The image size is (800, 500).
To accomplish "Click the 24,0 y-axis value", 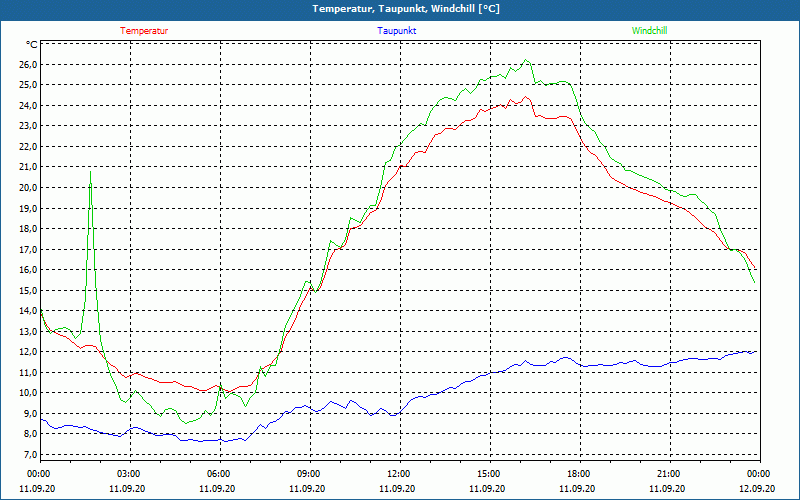I will coord(29,106).
